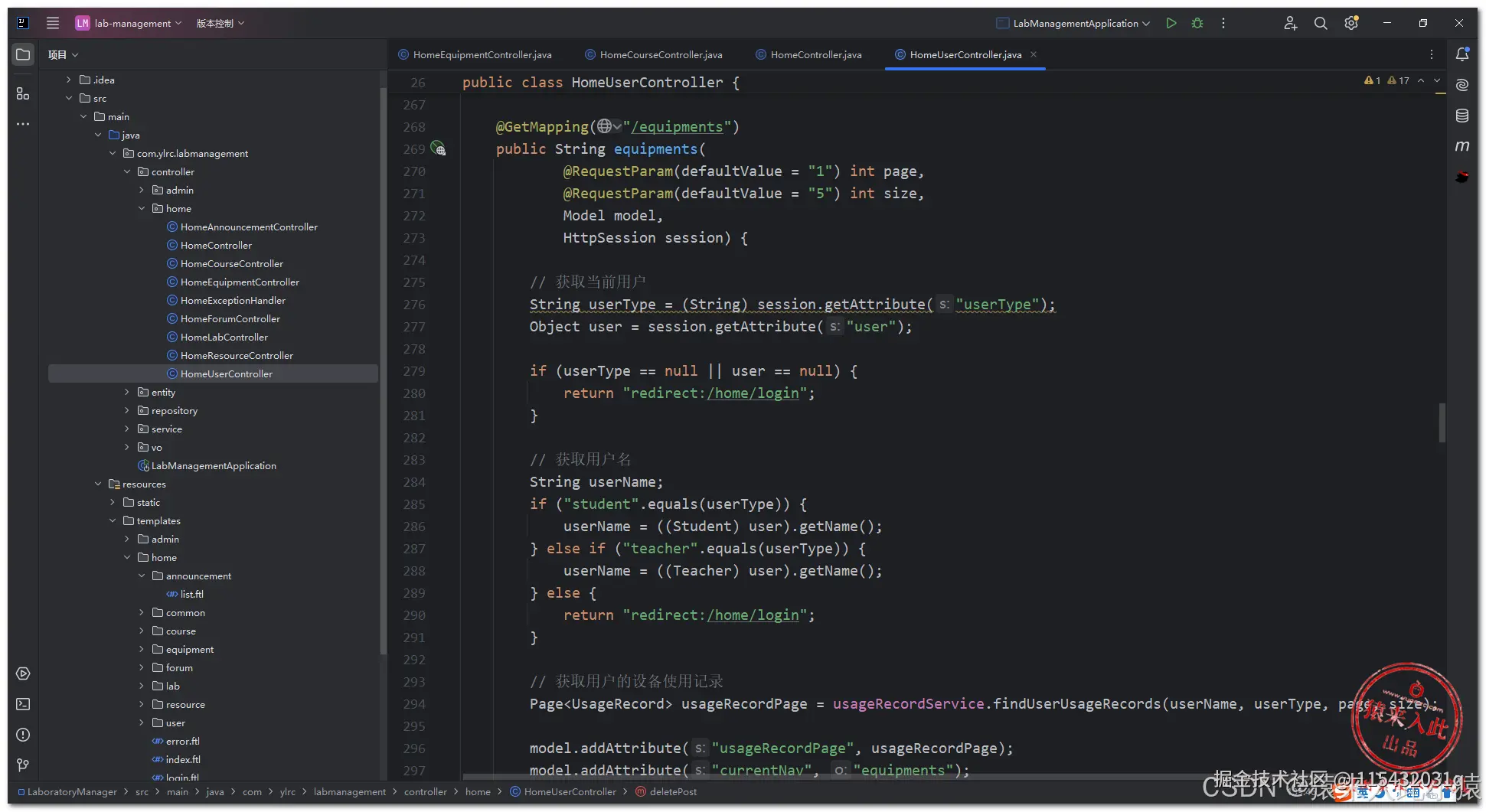Viewport: 1486px width, 812px height.
Task: Expand the equipment templates folder
Action: pyautogui.click(x=142, y=649)
